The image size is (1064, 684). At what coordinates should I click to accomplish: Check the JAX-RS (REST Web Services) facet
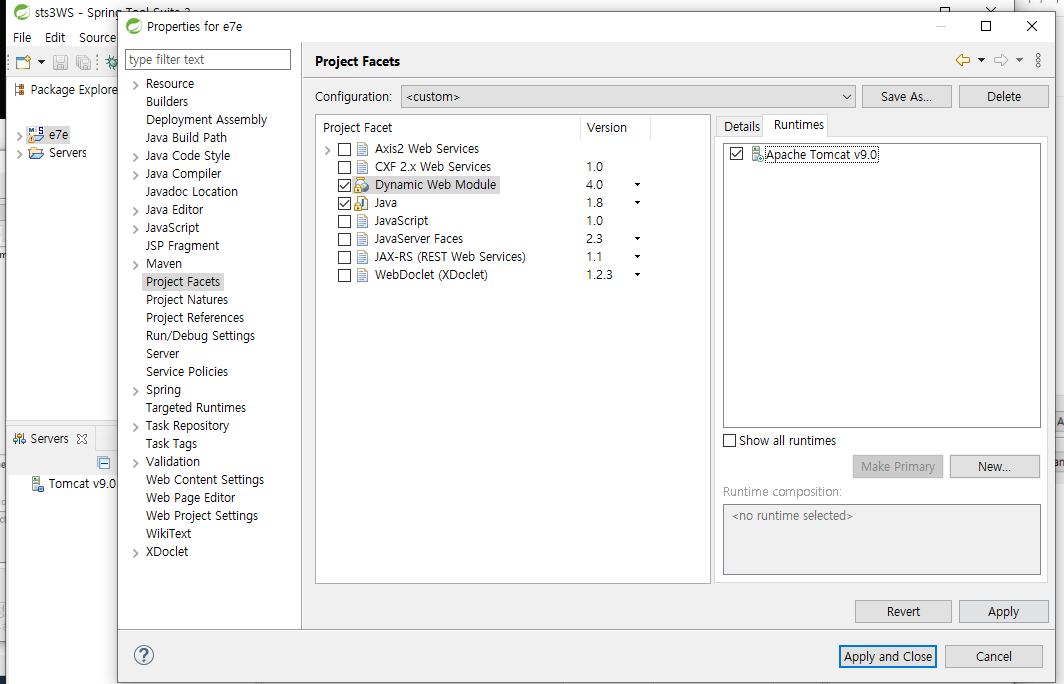coord(345,257)
